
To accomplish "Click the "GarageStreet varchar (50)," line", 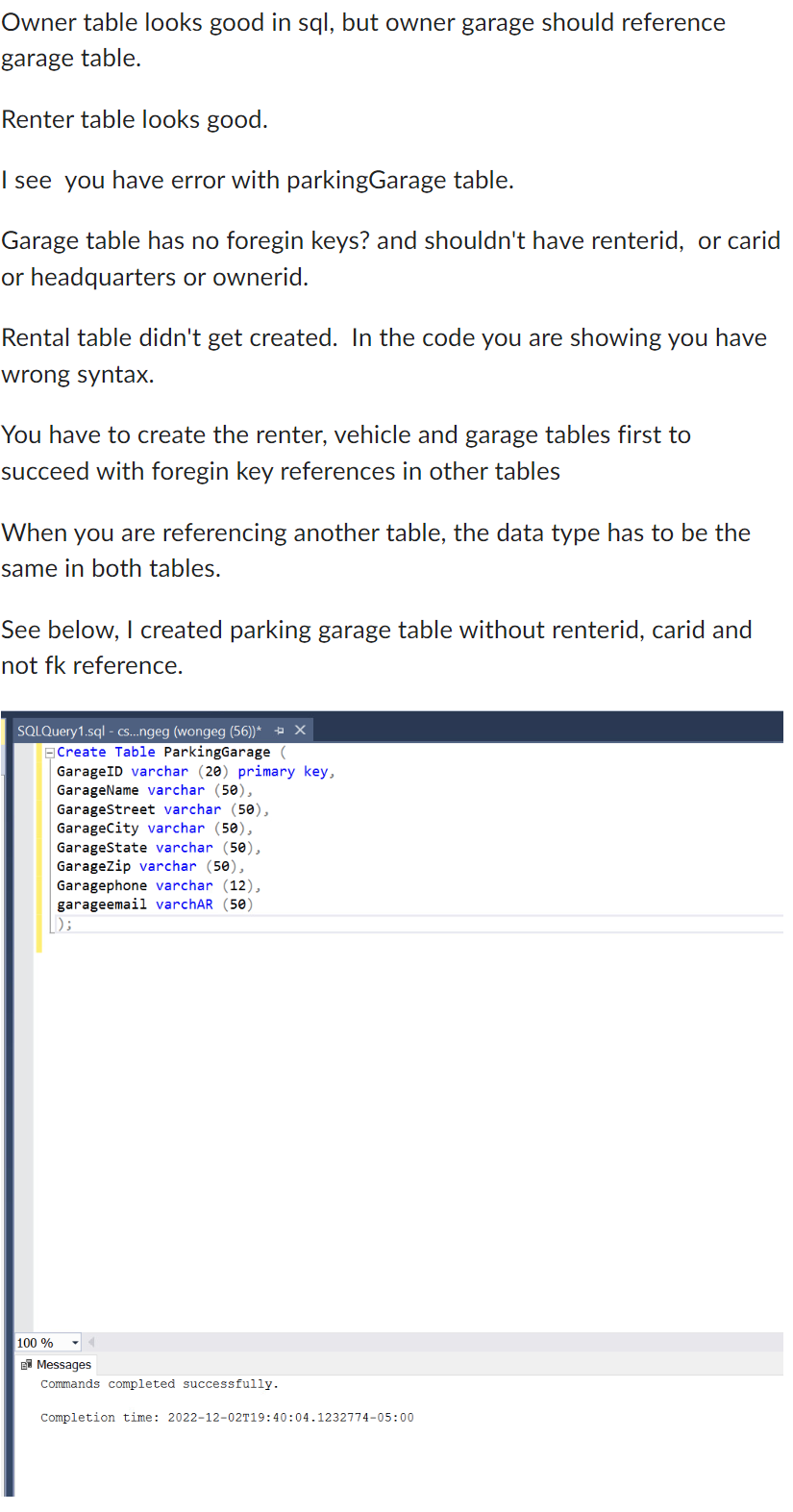I will tap(162, 809).
